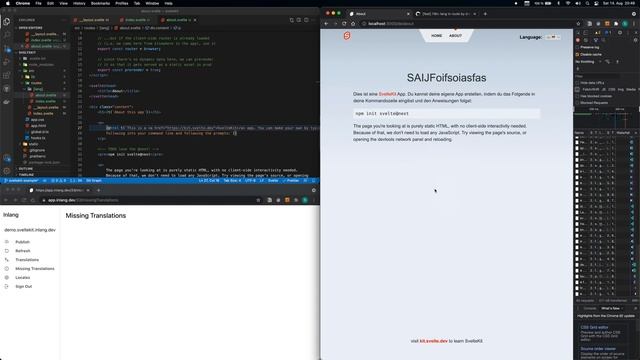The image size is (640, 360).
Task: Open the Bookmarks menu in the menu bar
Action: 100,3
